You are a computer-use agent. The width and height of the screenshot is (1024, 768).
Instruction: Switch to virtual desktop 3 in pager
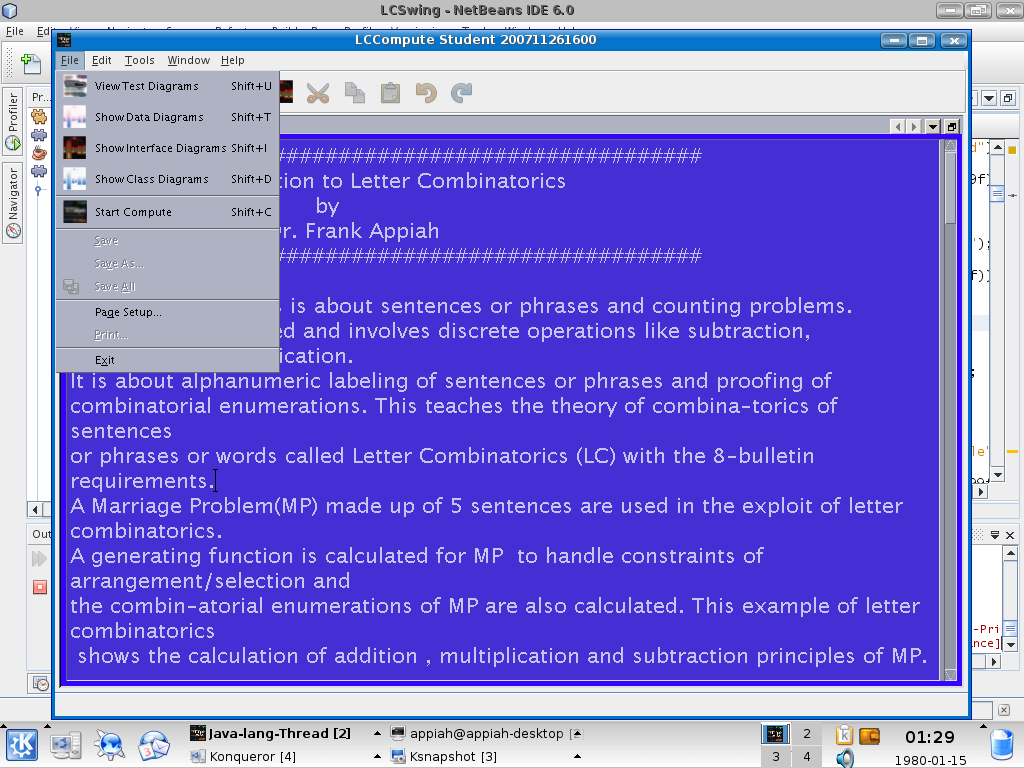click(776, 756)
